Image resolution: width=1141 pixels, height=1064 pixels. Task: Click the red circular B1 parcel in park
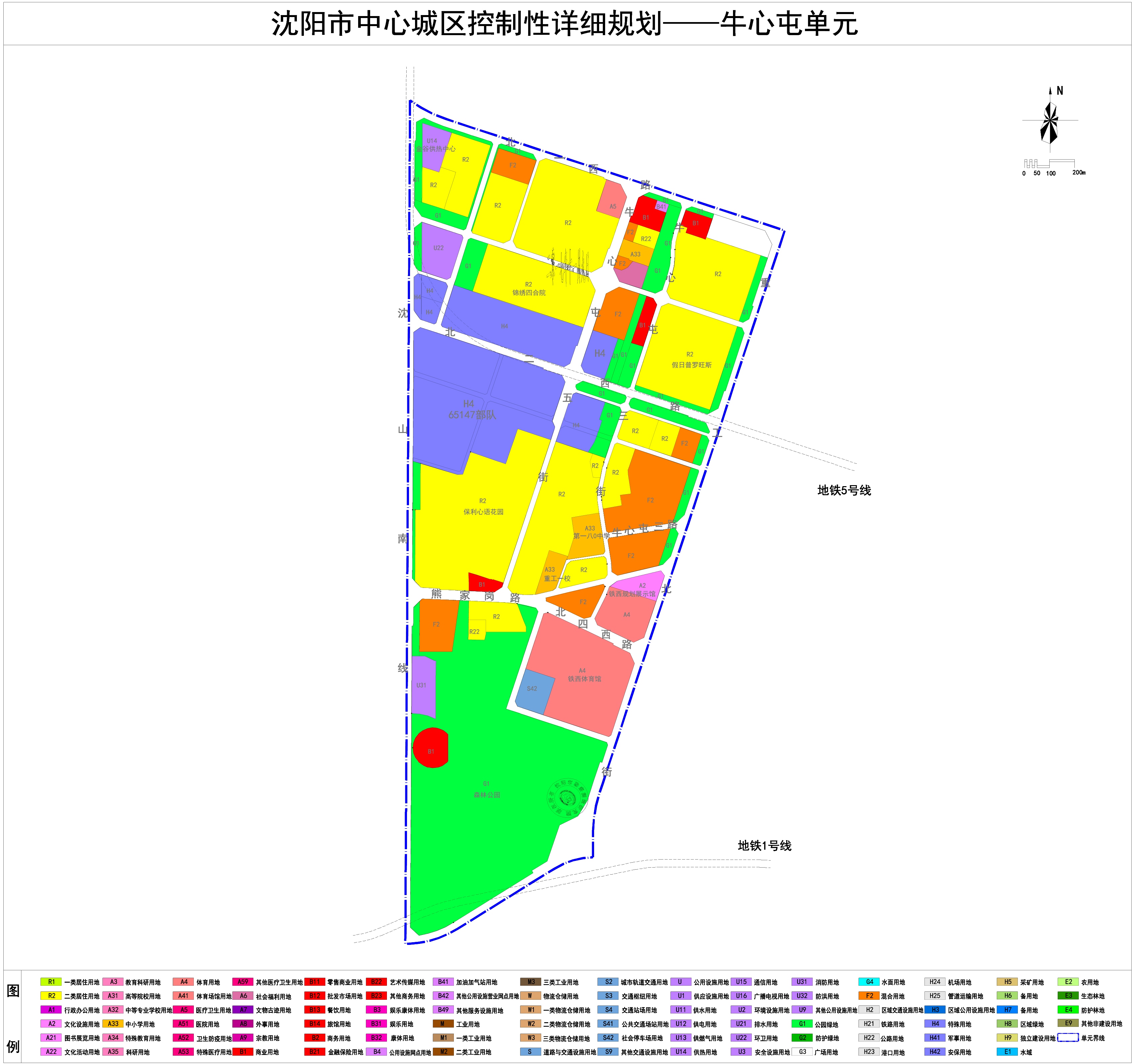pyautogui.click(x=430, y=747)
